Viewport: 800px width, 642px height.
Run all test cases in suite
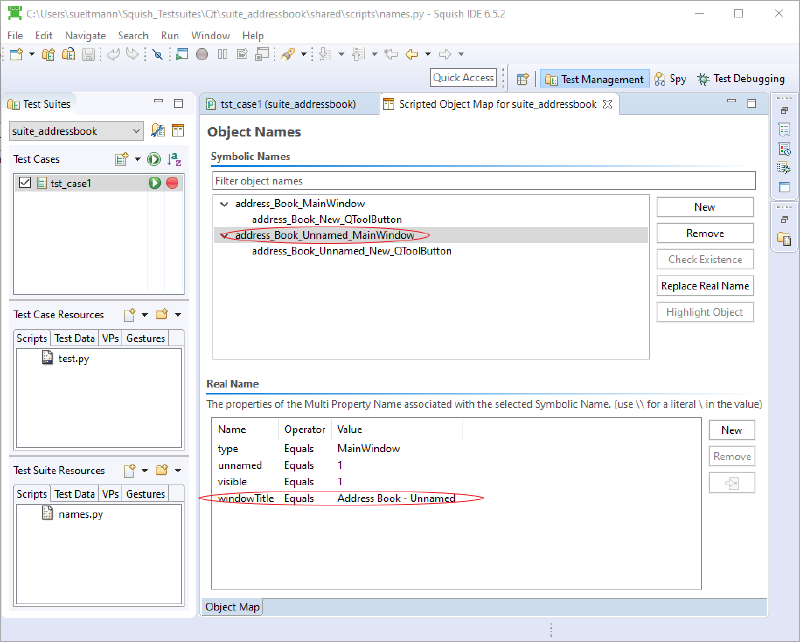154,159
